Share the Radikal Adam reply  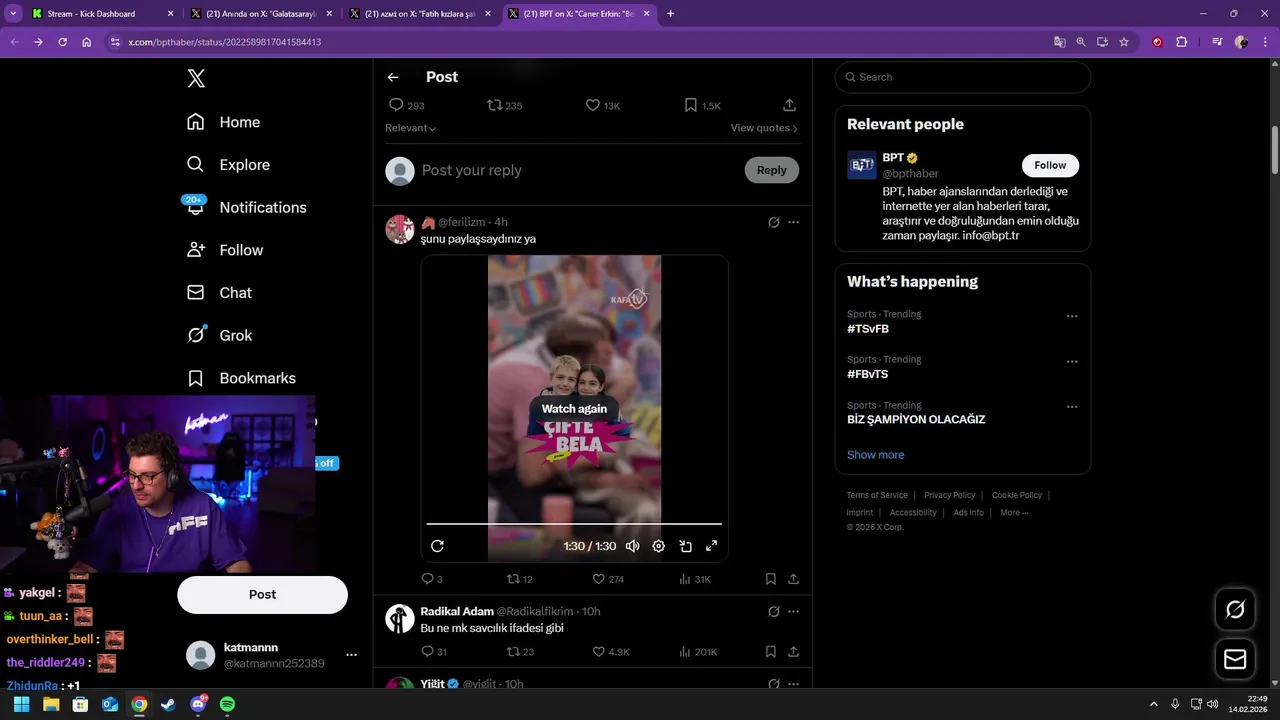coord(793,652)
